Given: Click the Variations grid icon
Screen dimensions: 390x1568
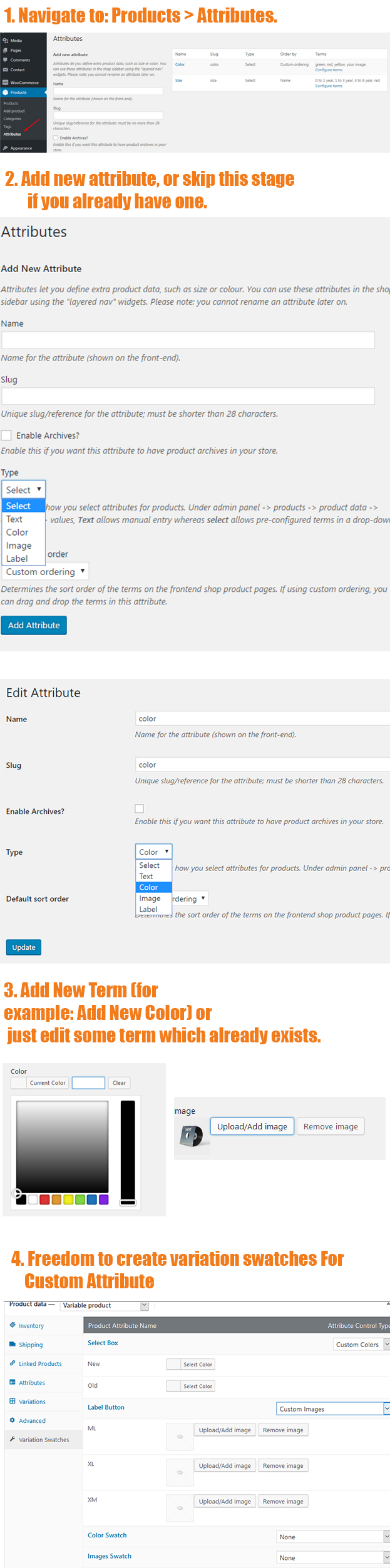Looking at the screenshot, I should (x=13, y=1401).
